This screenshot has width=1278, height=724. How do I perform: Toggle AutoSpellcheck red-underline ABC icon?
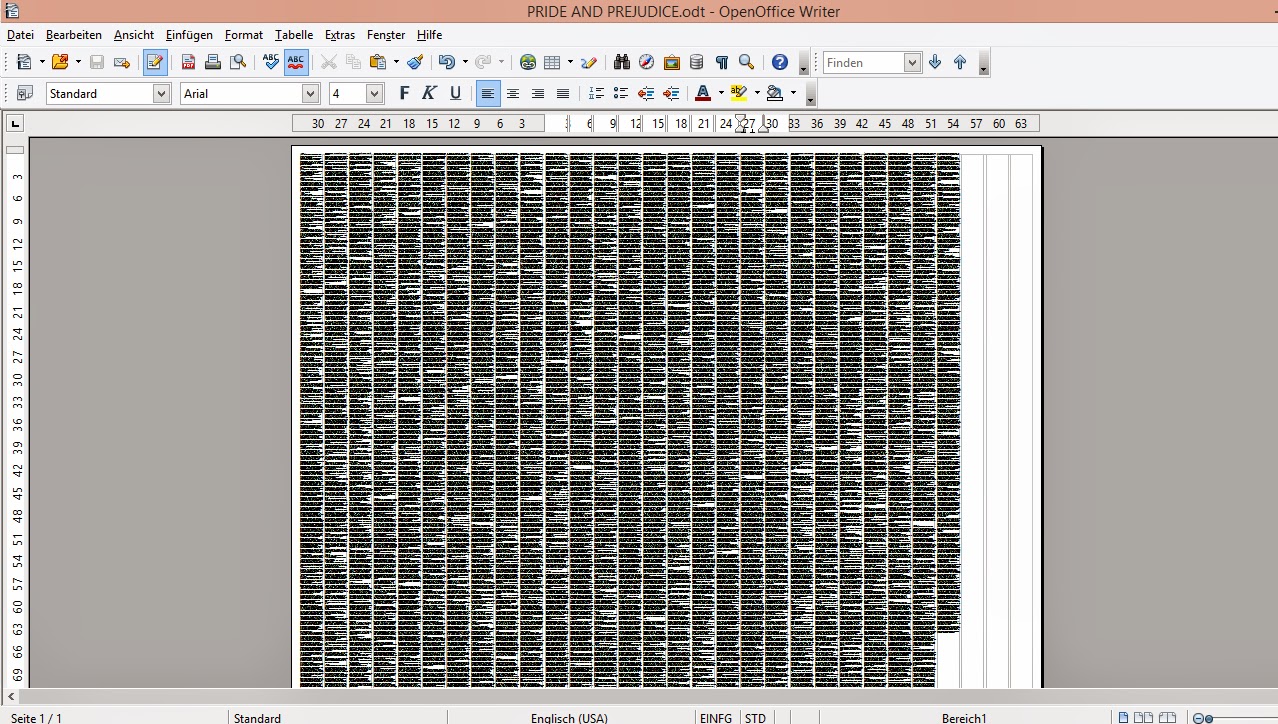pyautogui.click(x=295, y=62)
